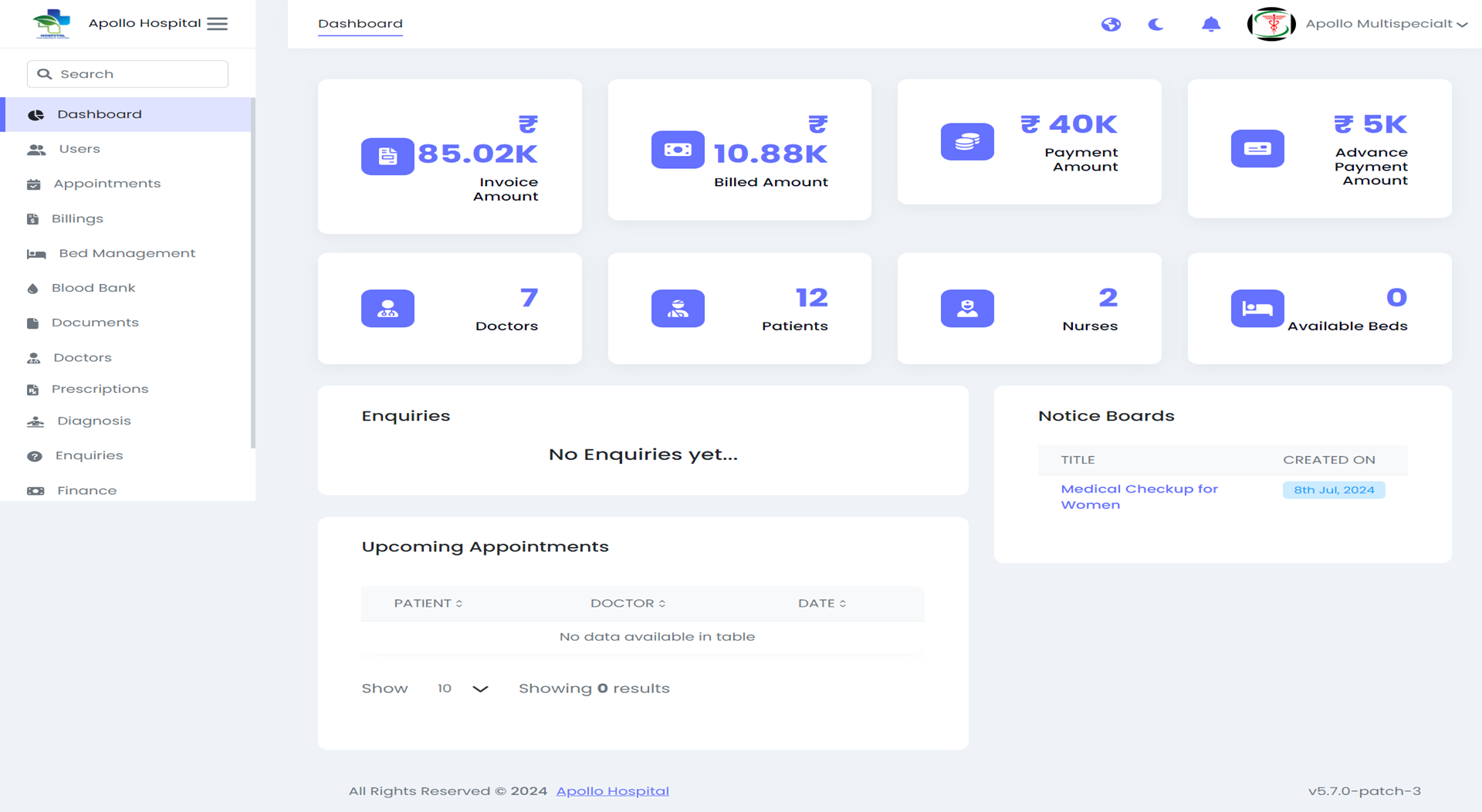1482x812 pixels.
Task: Sort appointments by the Doctor column
Action: pyautogui.click(x=628, y=604)
